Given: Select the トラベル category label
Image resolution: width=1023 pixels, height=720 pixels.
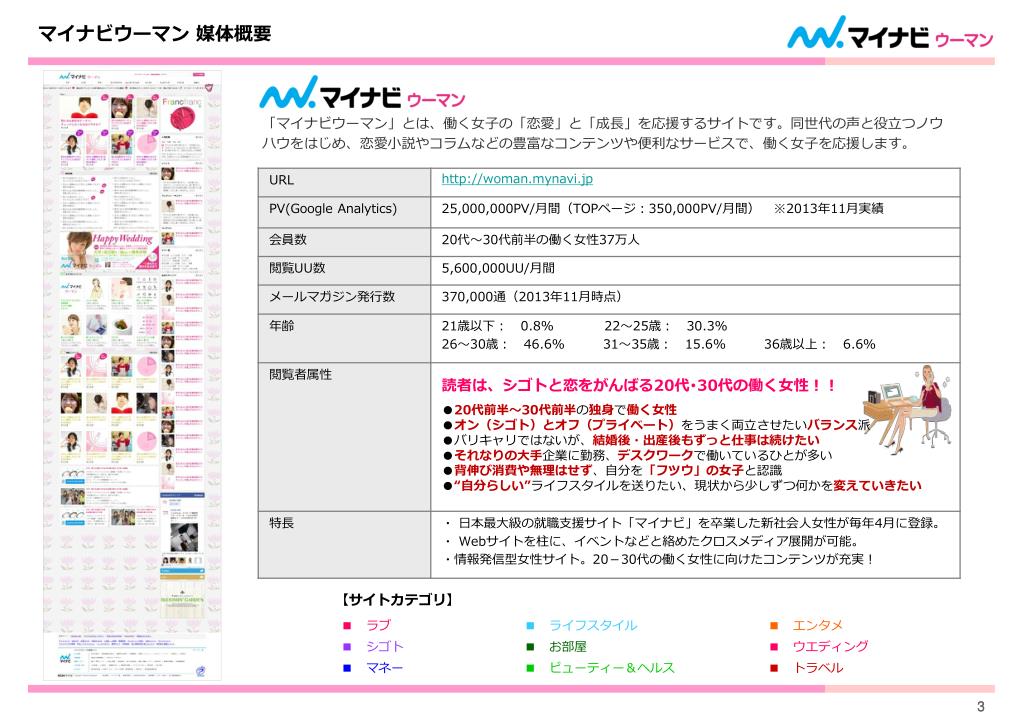Looking at the screenshot, I should 818,667.
